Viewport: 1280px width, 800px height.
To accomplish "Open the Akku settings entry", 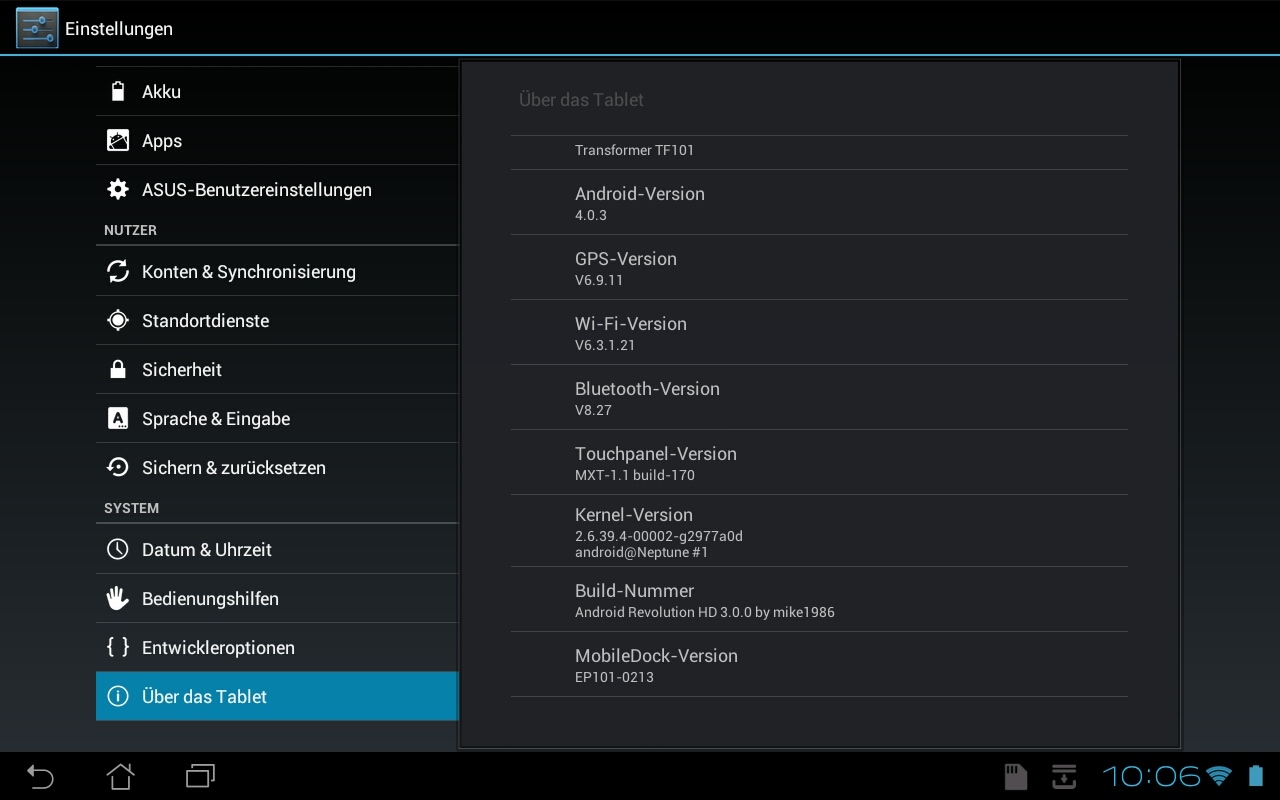I will 277,91.
